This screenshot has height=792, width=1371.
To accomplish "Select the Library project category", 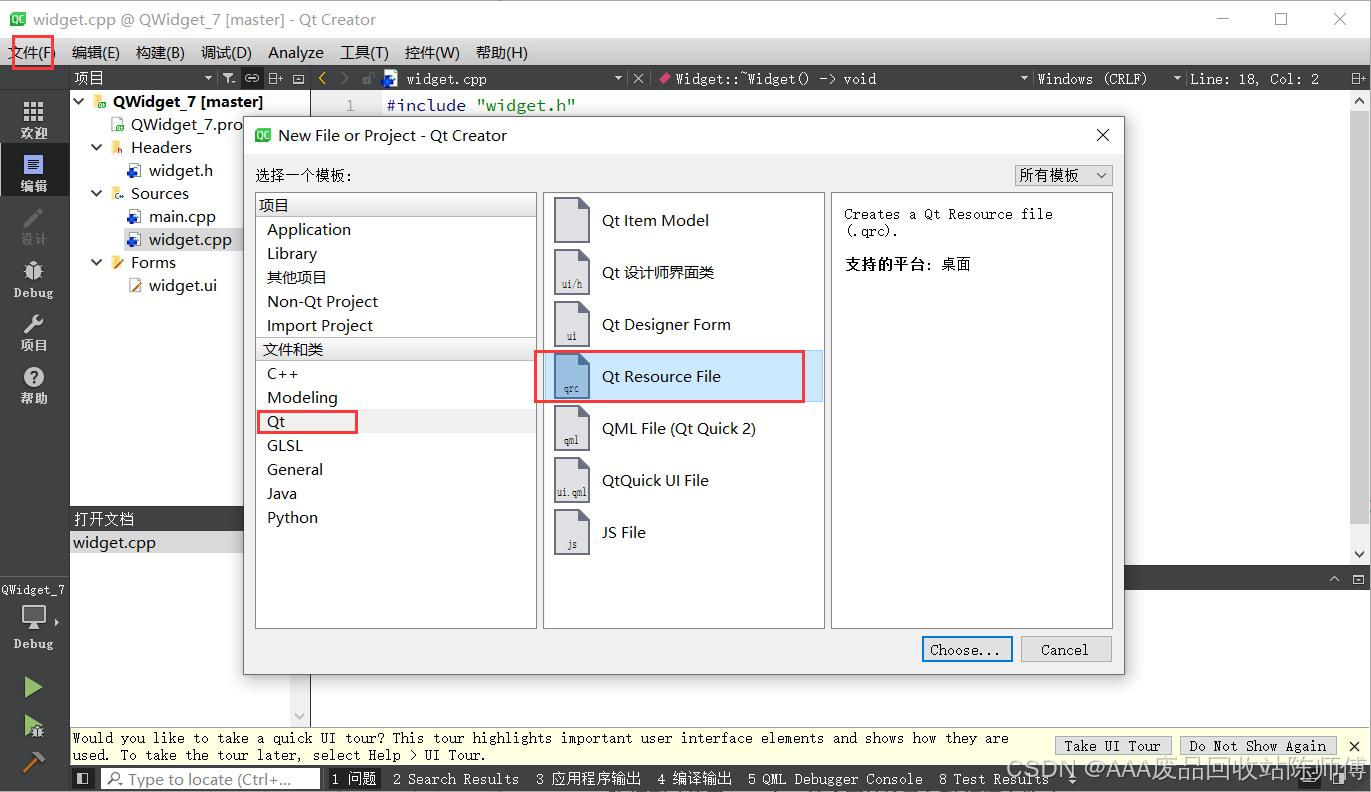I will (x=396, y=253).
